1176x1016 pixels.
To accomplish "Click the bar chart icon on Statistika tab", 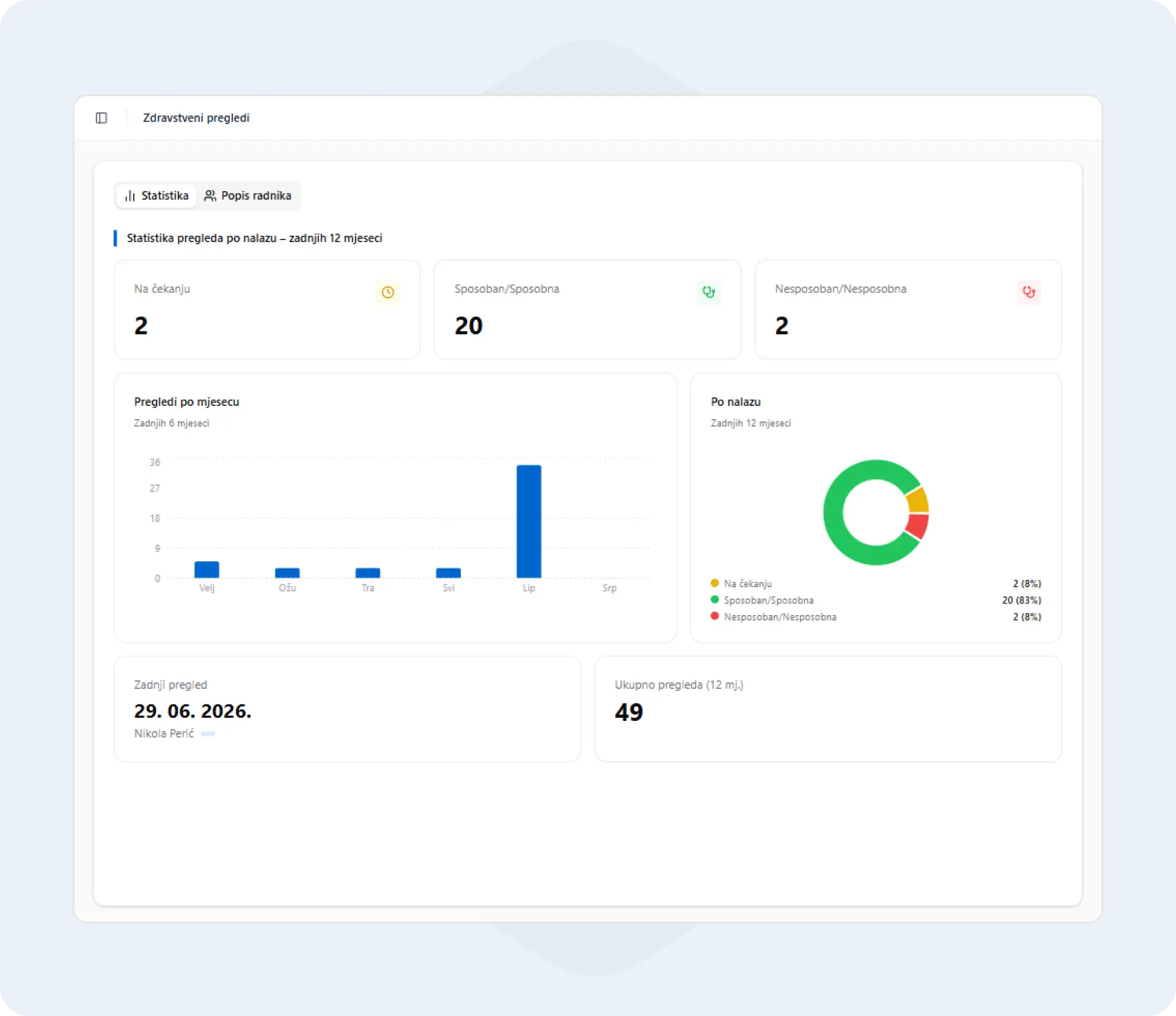I will [x=129, y=196].
